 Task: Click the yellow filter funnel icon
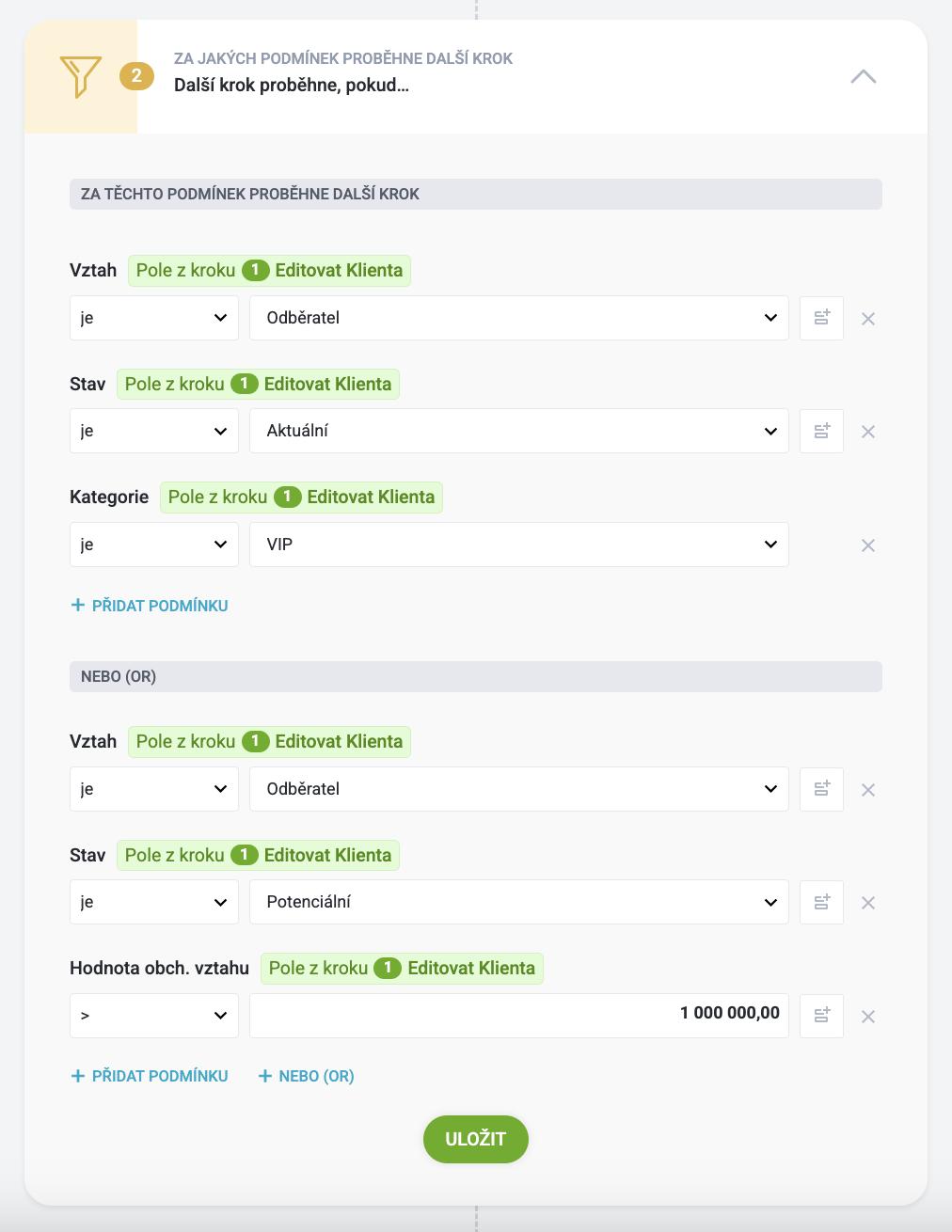click(x=81, y=76)
